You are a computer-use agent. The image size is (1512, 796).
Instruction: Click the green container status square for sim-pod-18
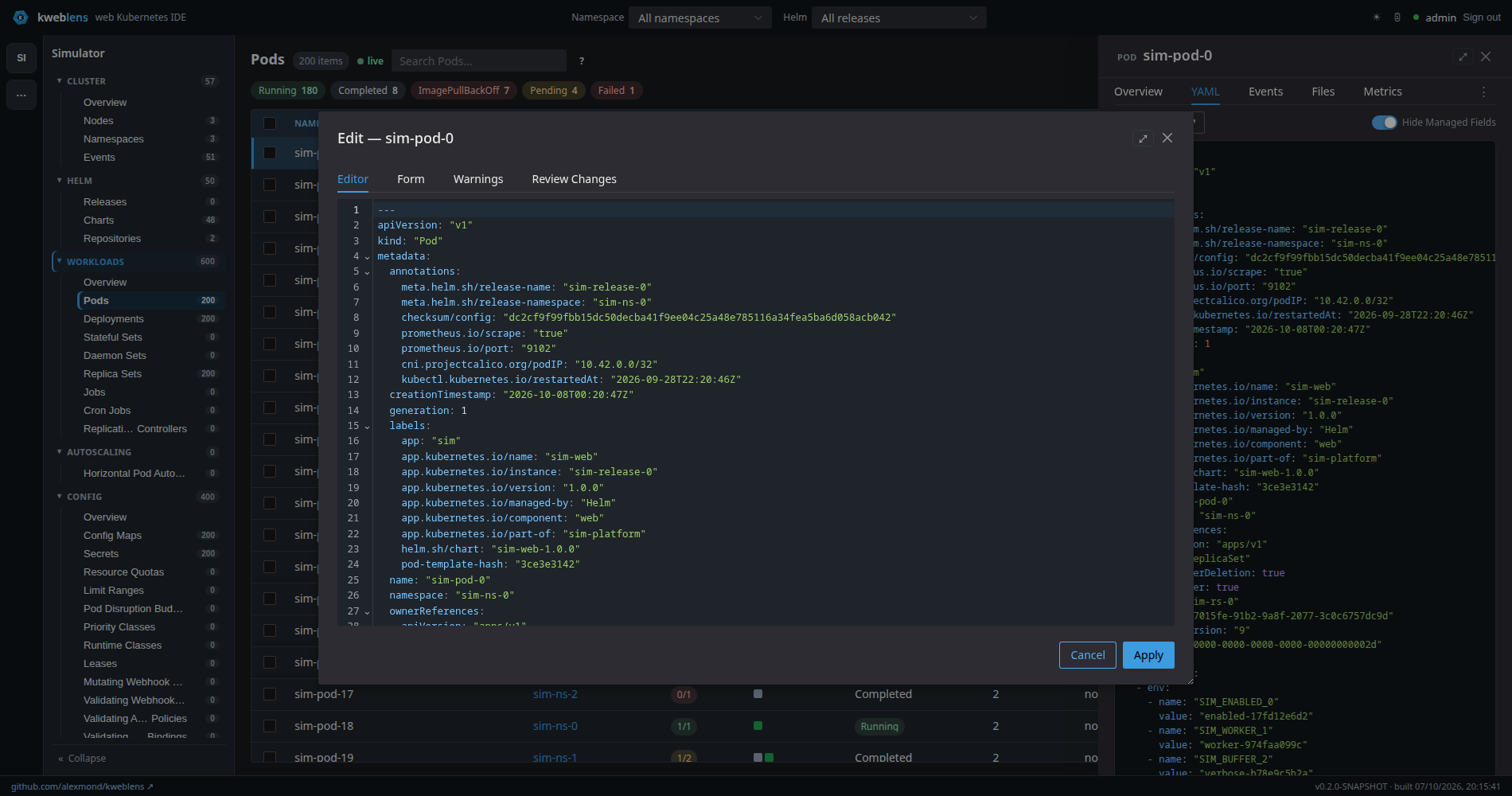coord(758,726)
